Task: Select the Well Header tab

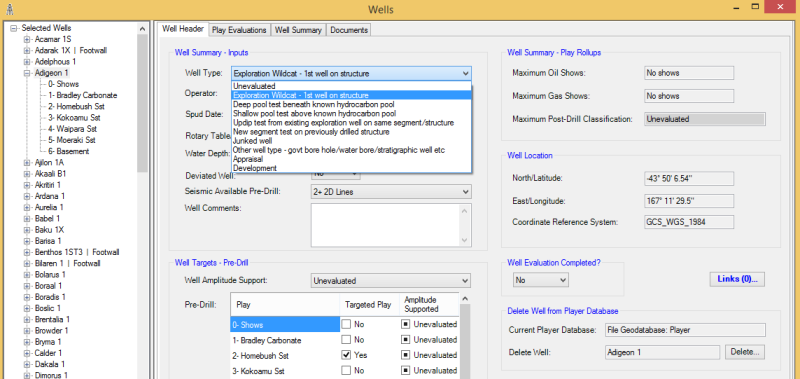Action: click(x=183, y=29)
